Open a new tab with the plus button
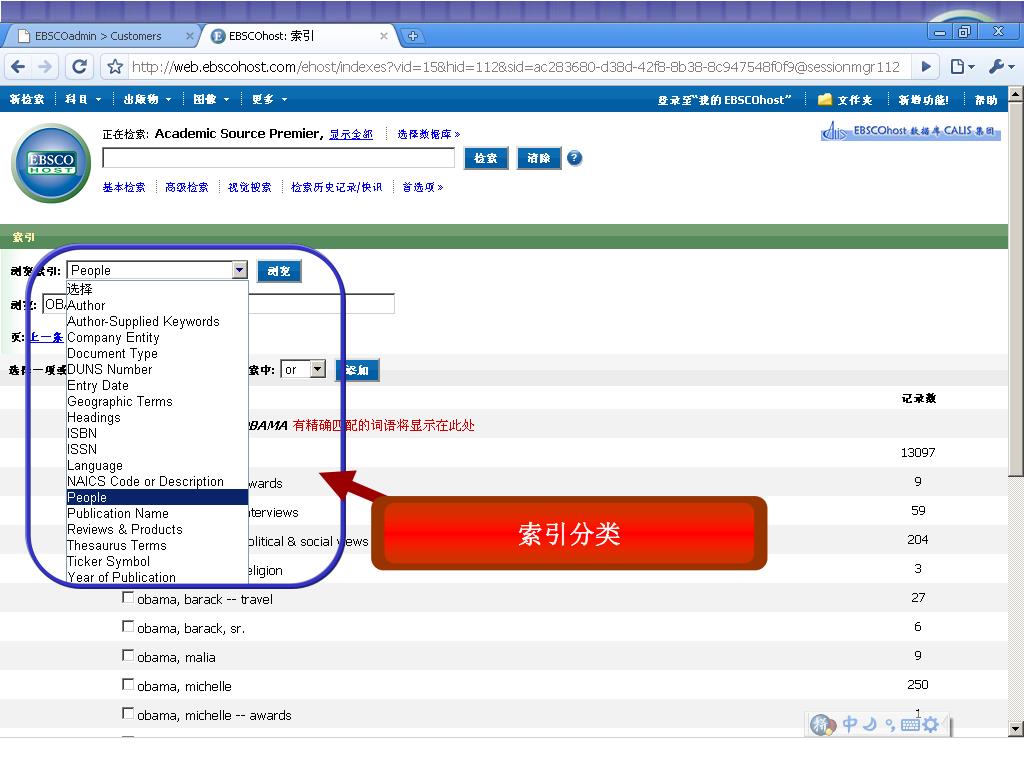Screen dimensions: 1024x768 (x=412, y=36)
